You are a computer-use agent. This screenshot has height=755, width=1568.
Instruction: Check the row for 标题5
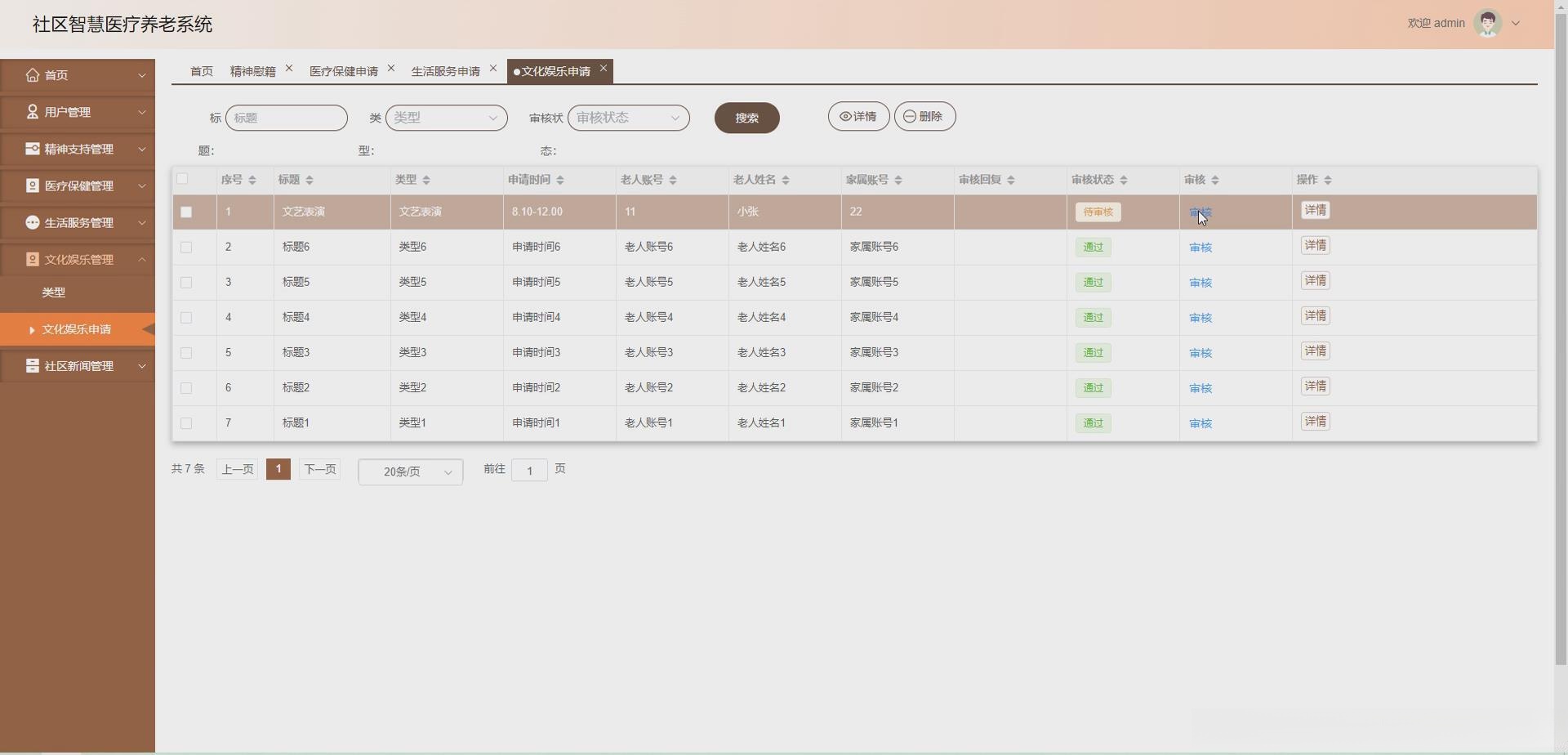(186, 282)
